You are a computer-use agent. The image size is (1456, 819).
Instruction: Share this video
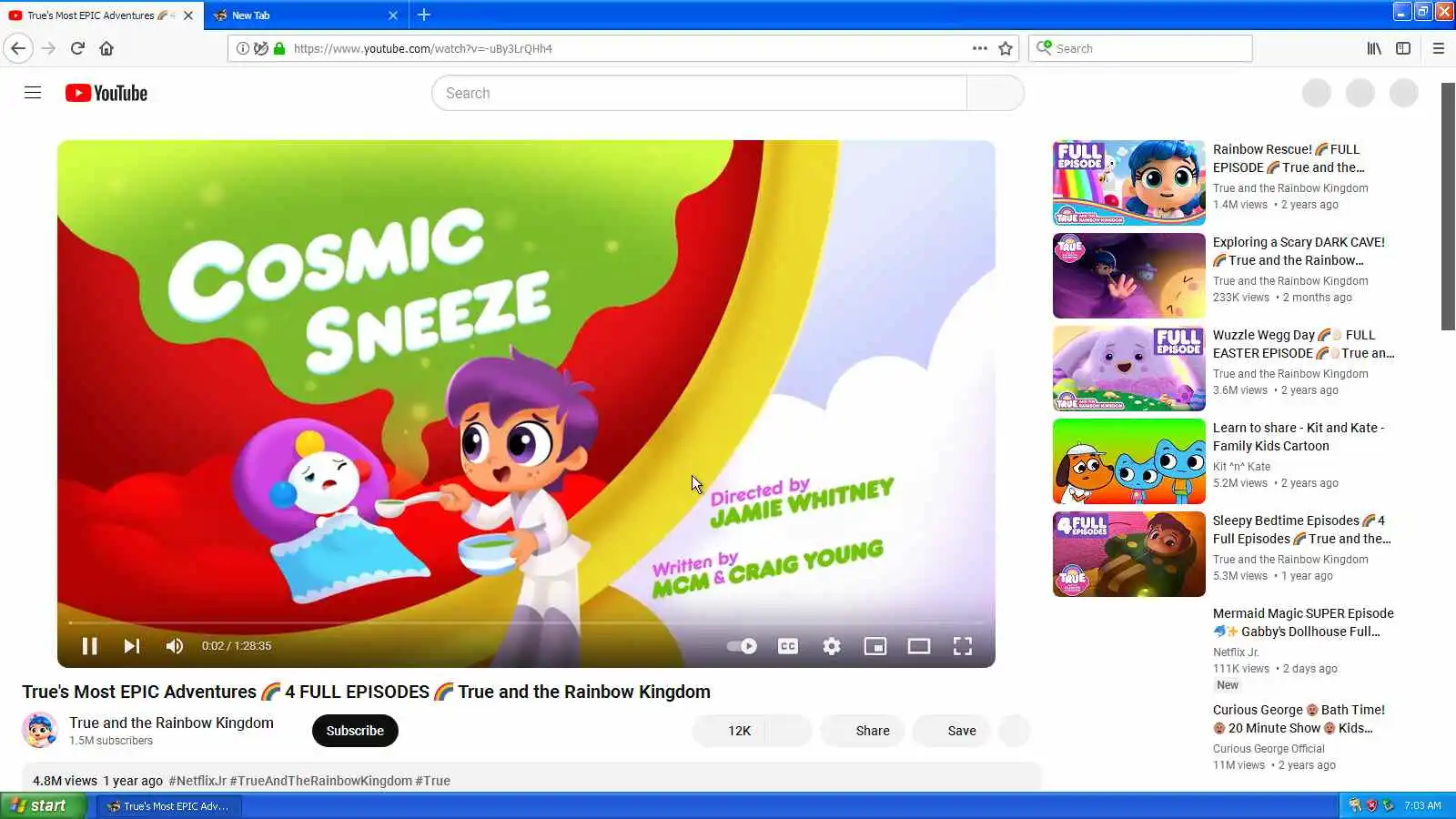[863, 731]
